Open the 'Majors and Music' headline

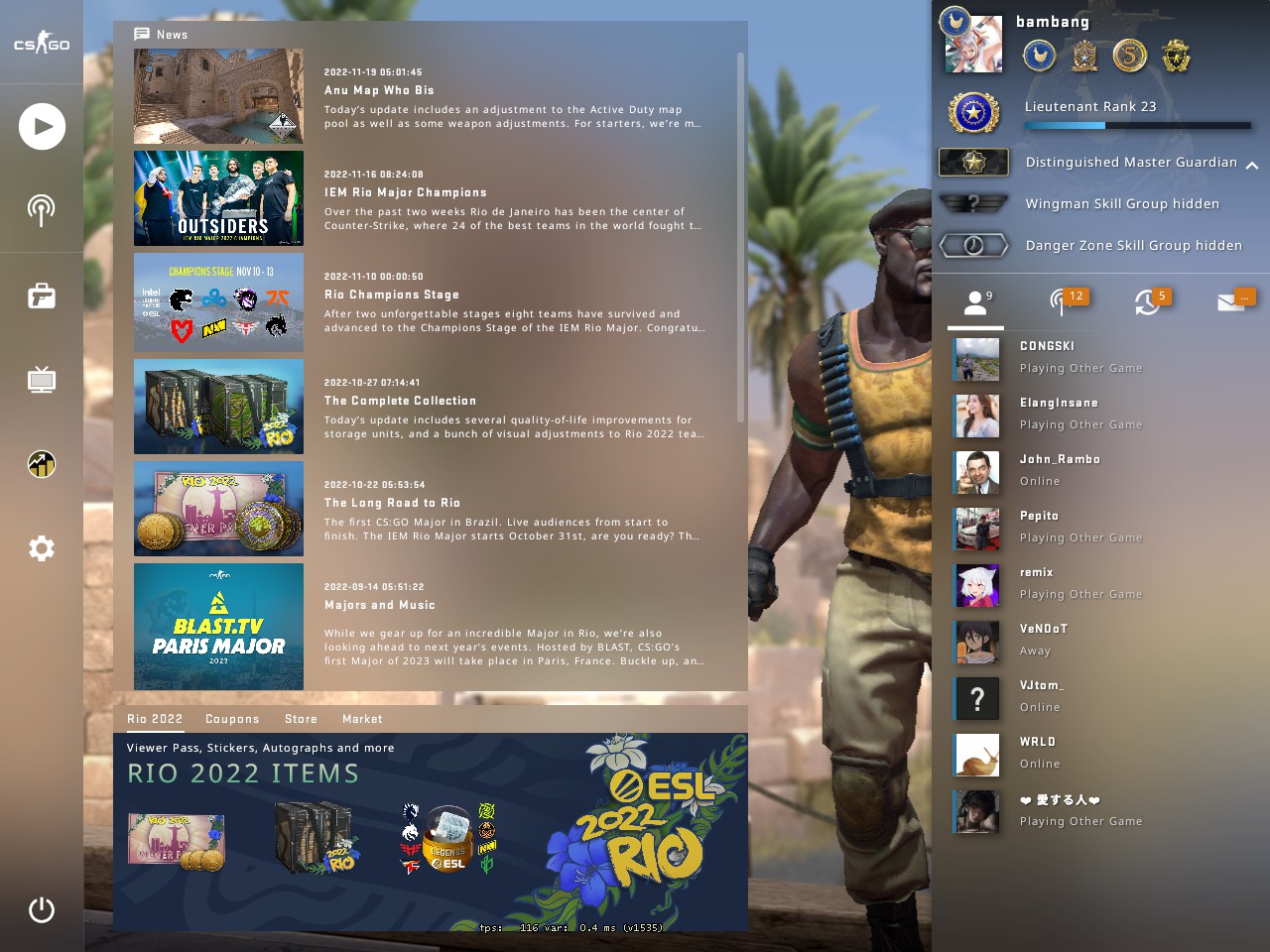coord(380,605)
